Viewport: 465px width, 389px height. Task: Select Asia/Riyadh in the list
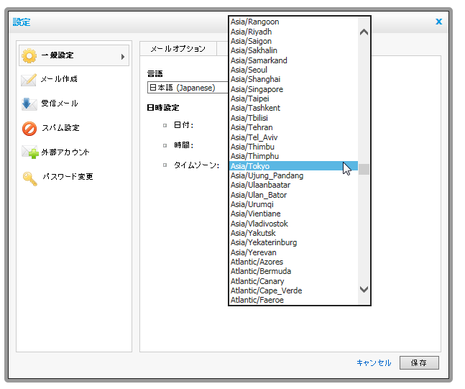tap(293, 32)
